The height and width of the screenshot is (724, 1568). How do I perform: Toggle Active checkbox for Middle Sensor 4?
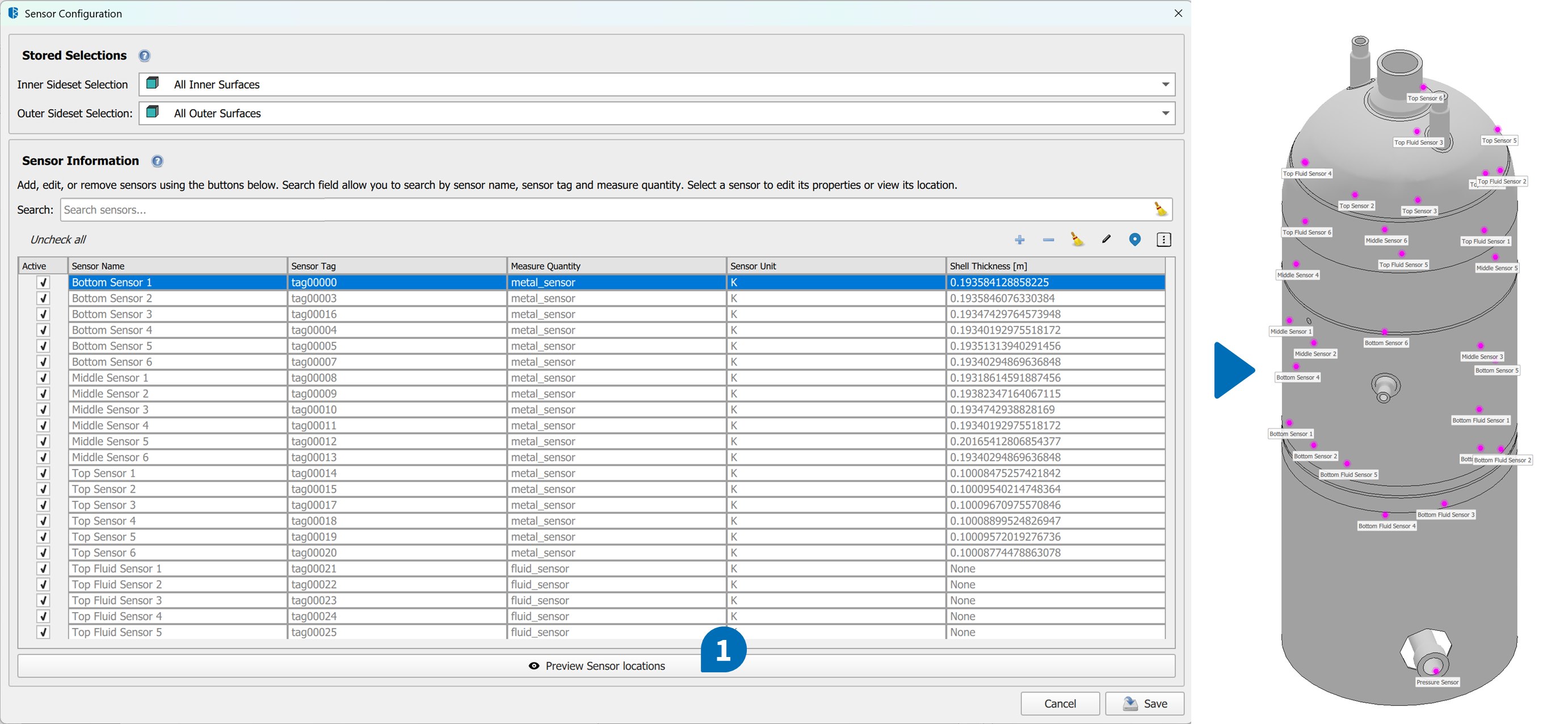click(43, 426)
